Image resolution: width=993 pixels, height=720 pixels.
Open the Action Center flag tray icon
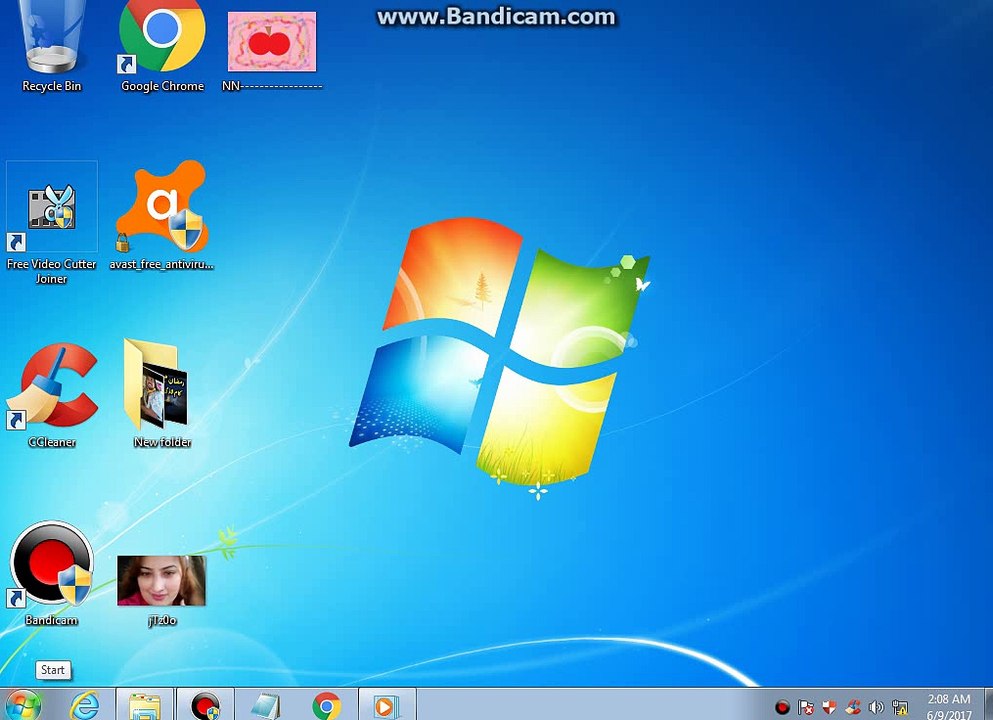806,707
